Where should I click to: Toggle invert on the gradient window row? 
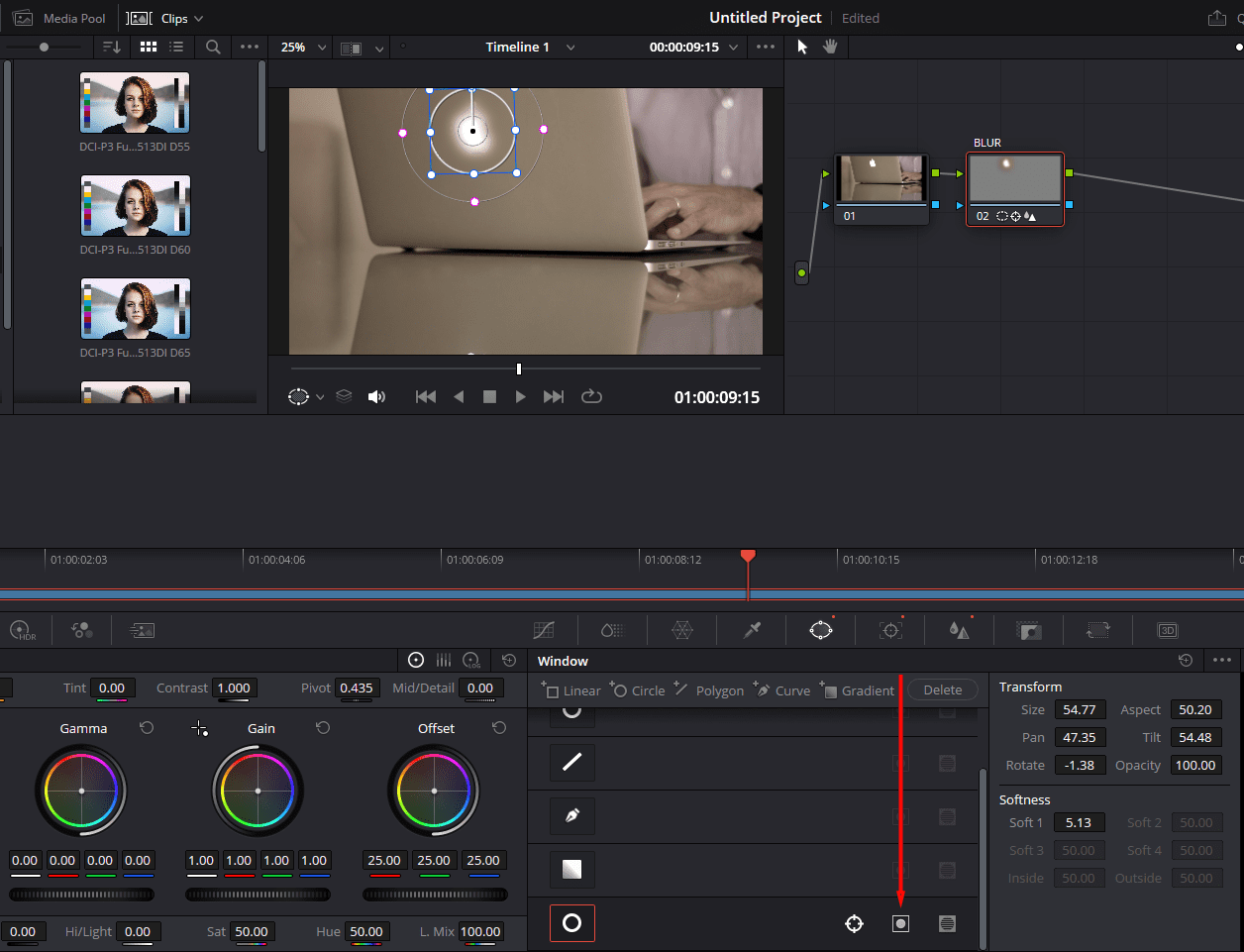[900, 870]
